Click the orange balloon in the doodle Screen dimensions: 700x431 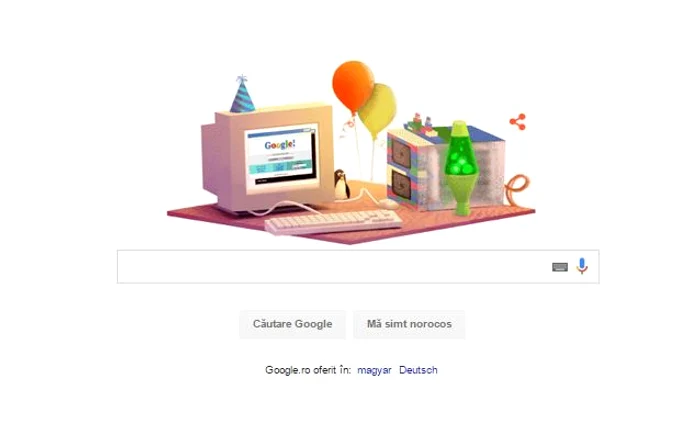pyautogui.click(x=353, y=86)
